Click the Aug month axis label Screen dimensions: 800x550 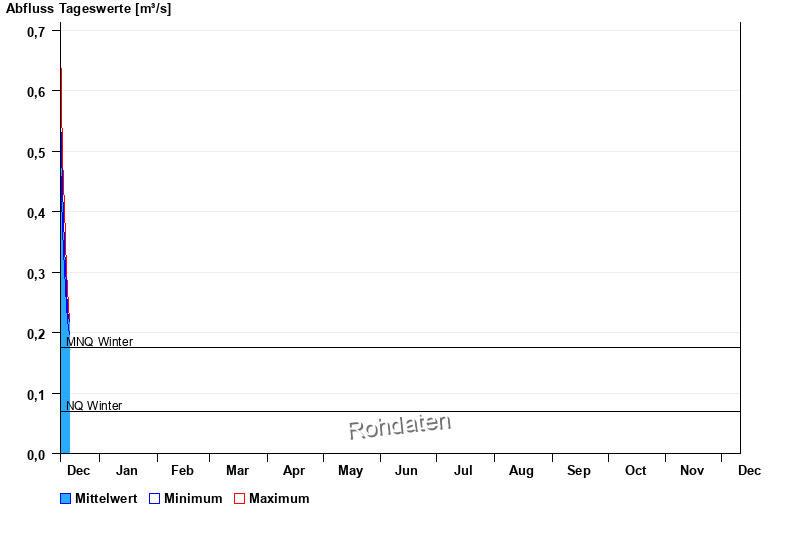coord(521,471)
